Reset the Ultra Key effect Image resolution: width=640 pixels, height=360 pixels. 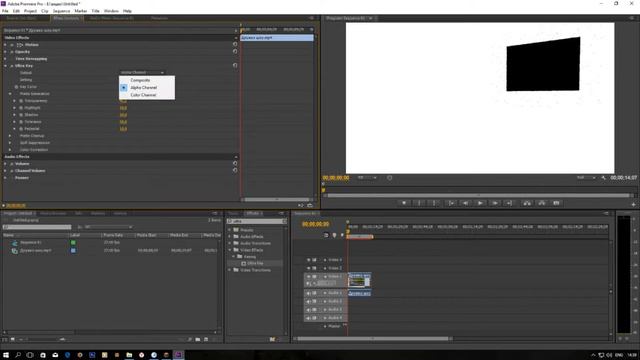pos(235,65)
